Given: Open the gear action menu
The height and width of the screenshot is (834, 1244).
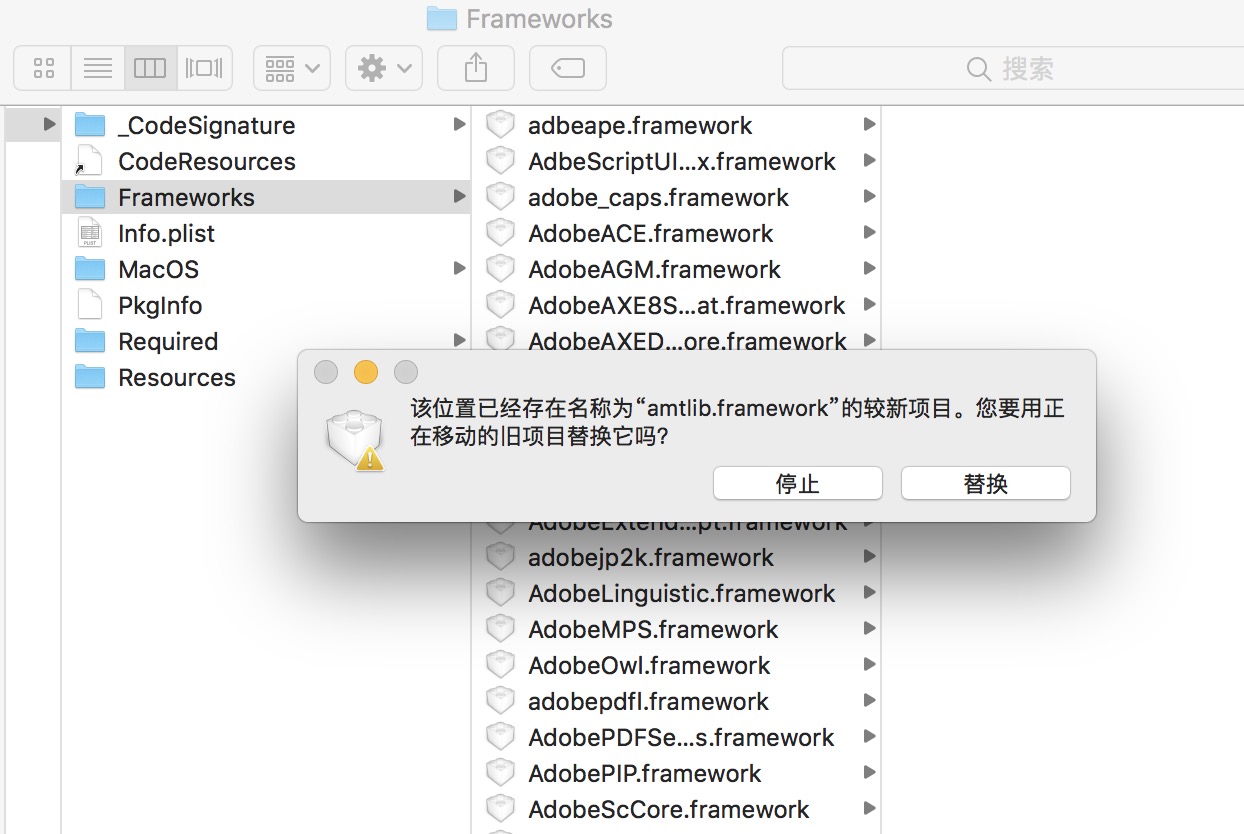Looking at the screenshot, I should pos(384,68).
